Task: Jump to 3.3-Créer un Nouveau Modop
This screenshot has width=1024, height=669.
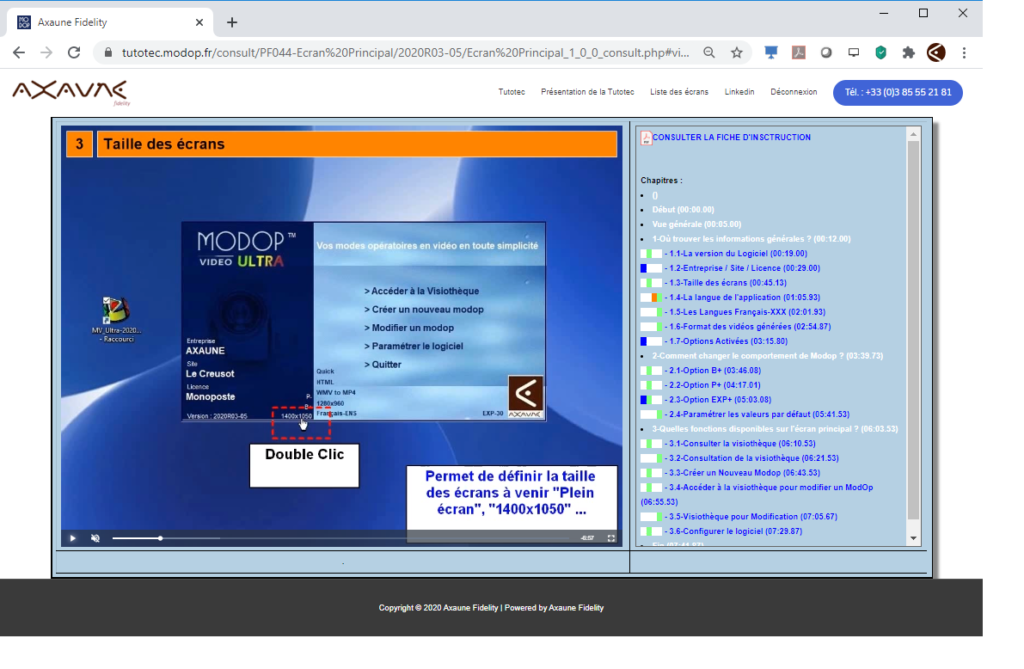Action: [x=742, y=473]
